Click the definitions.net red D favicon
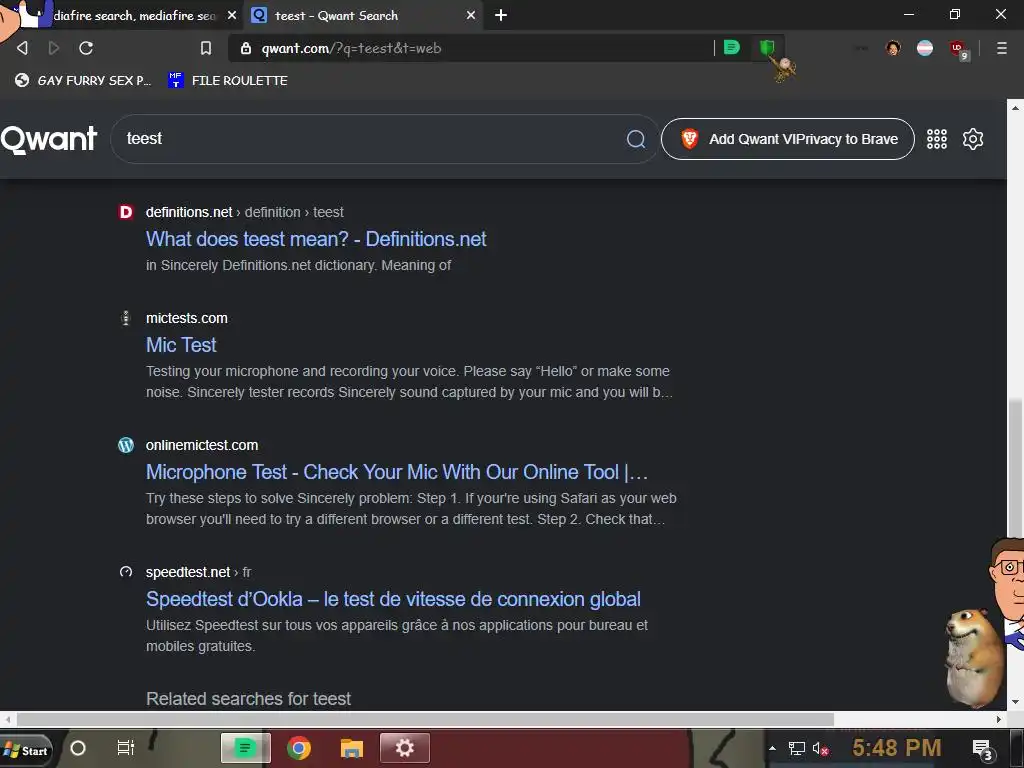 click(x=125, y=212)
